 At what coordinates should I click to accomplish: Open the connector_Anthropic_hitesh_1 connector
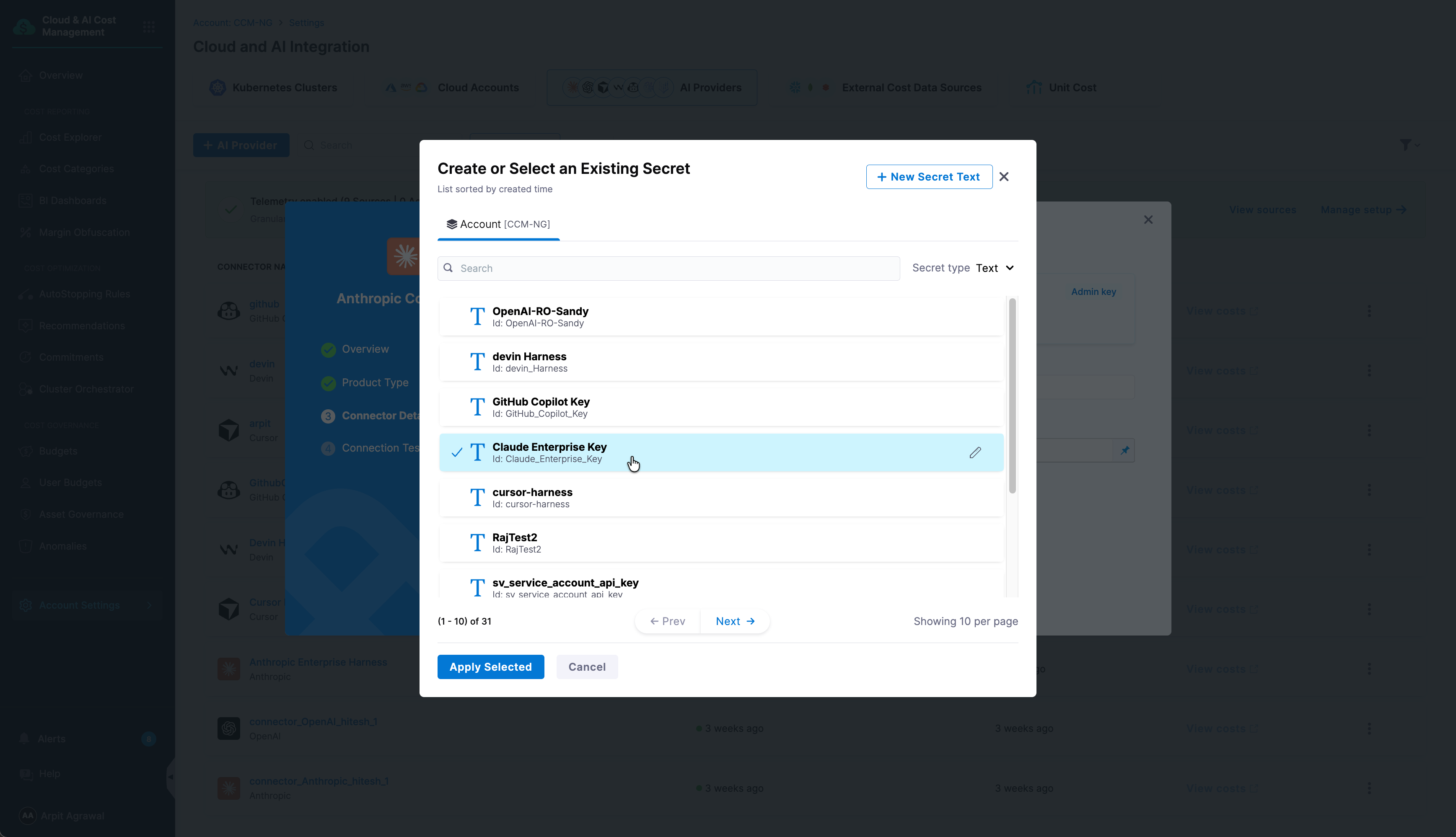point(319,782)
